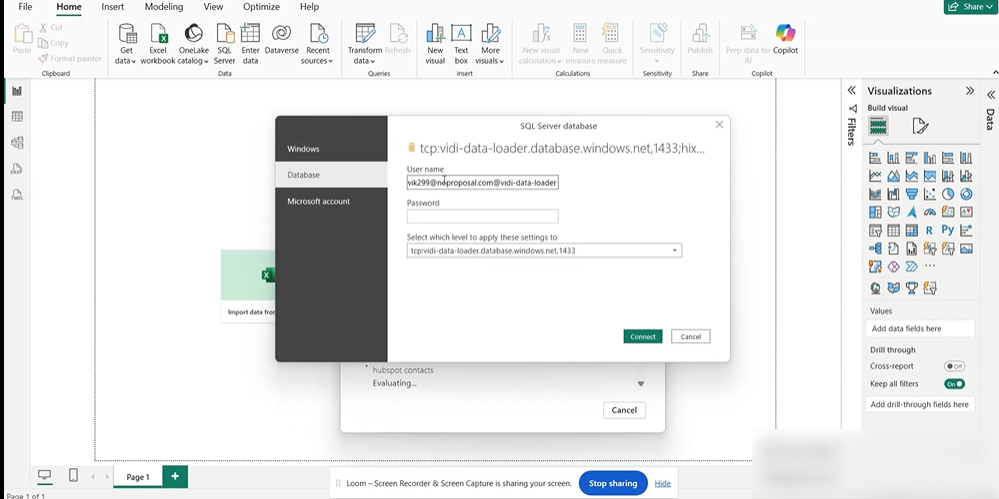Insert a New visual from ribbon
Screen dimensions: 999x499
[x=435, y=44]
